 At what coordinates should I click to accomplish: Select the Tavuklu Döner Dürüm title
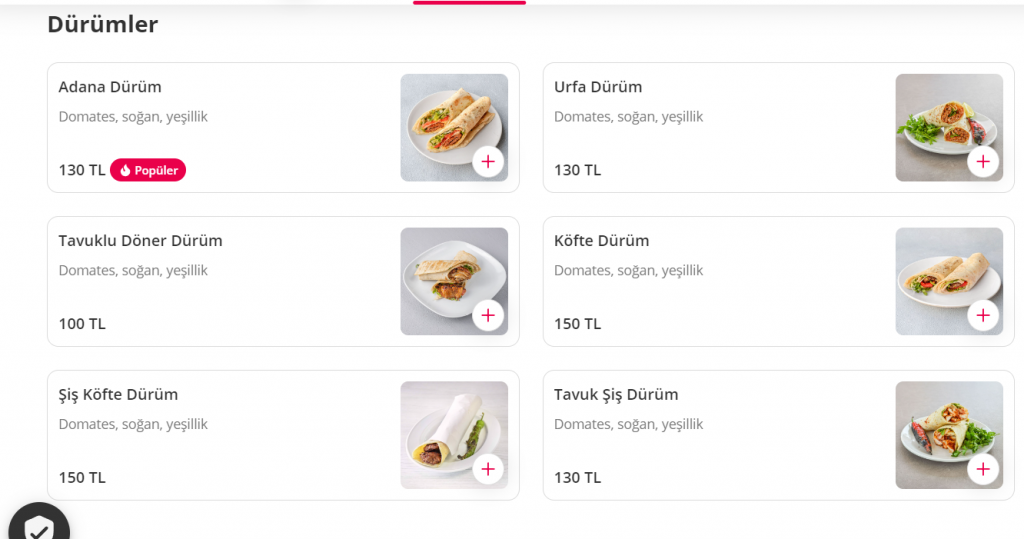click(x=140, y=241)
